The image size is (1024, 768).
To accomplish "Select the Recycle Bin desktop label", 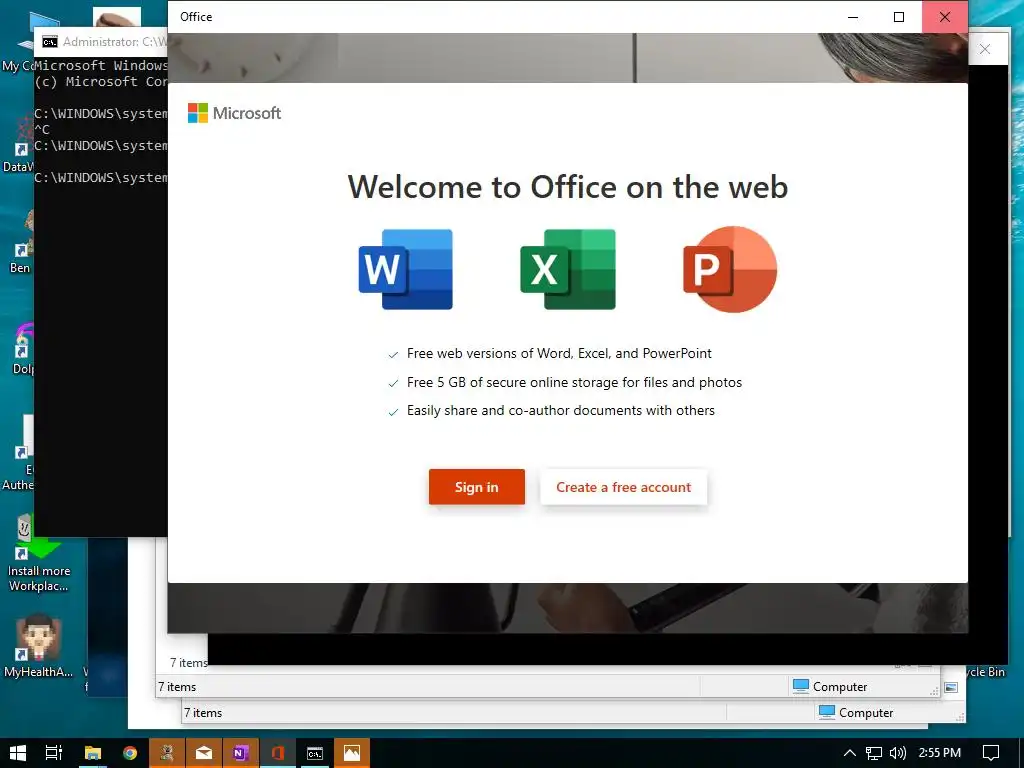I will tap(986, 671).
